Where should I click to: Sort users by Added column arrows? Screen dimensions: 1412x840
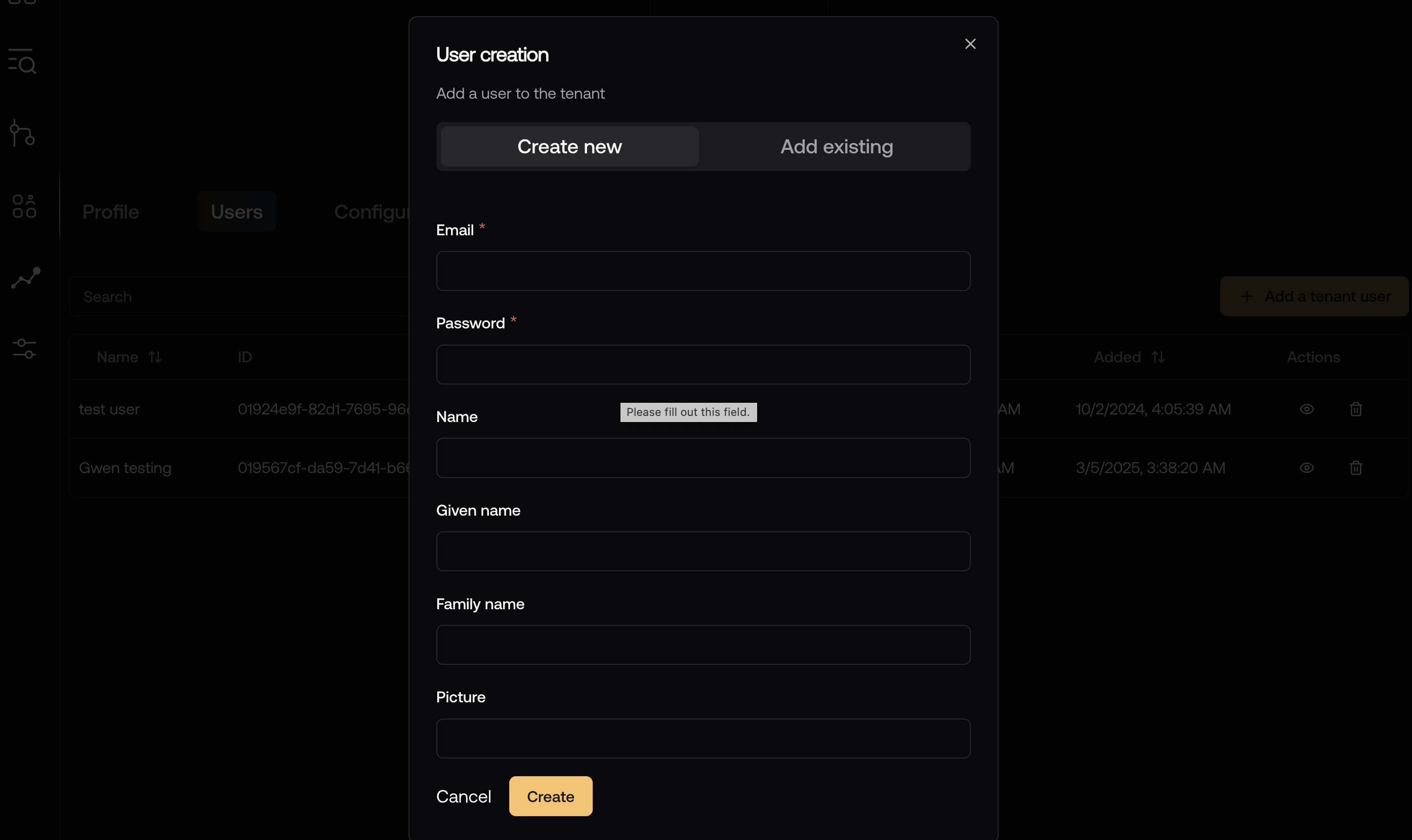coord(1158,357)
